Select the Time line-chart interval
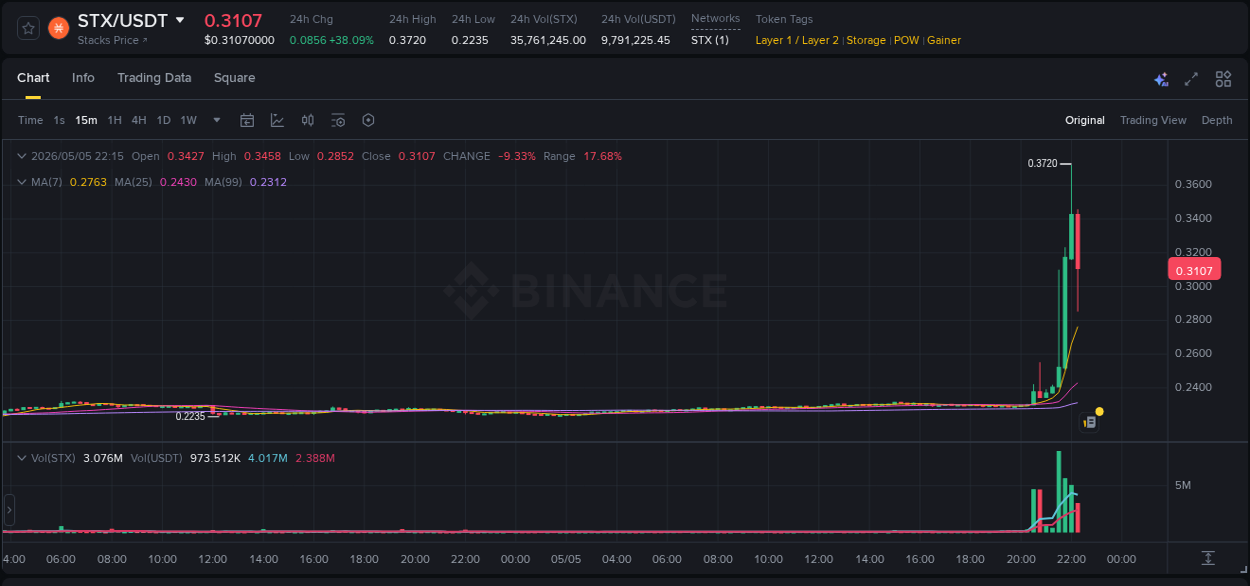Screen dimensions: 1250x586 (30, 120)
